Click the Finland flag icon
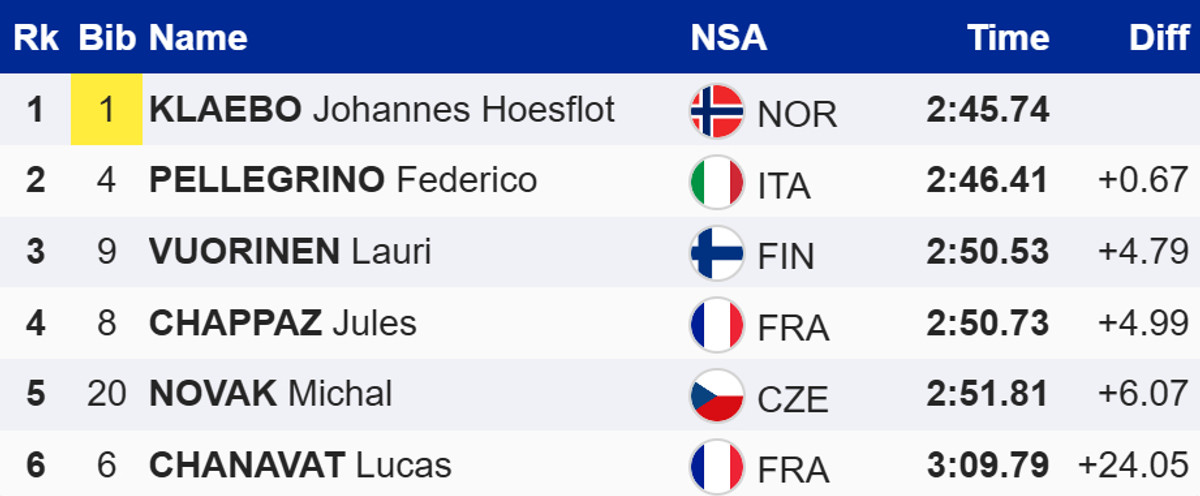1200x496 pixels. coord(717,253)
